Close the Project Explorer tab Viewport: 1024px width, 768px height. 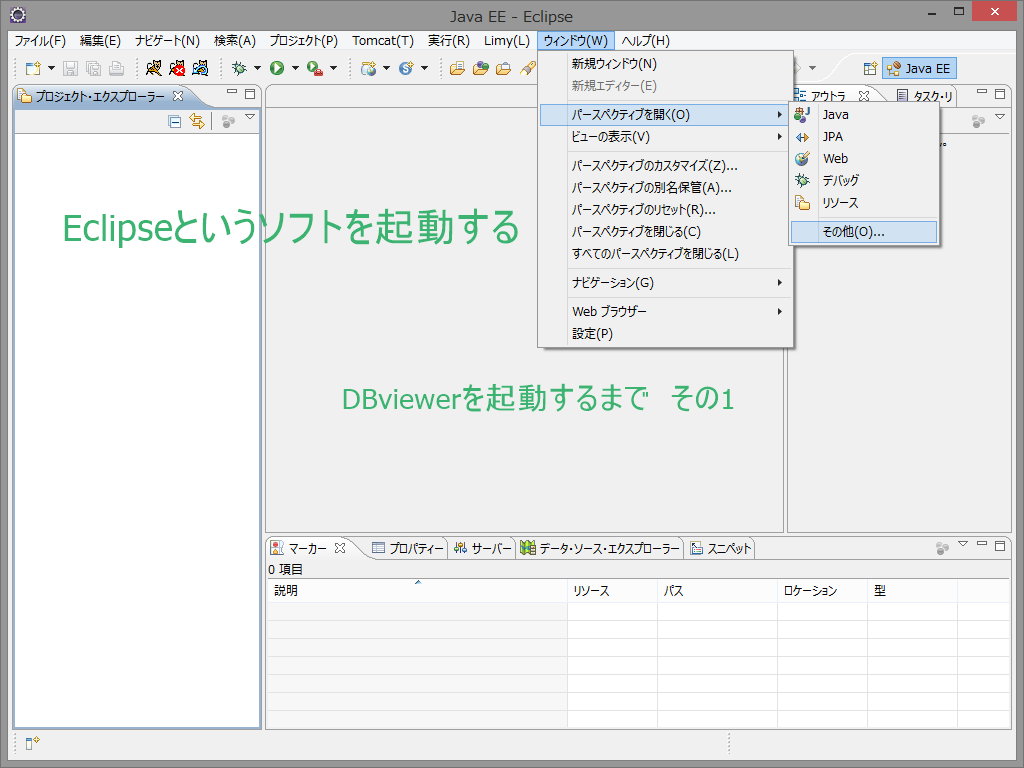(x=178, y=96)
